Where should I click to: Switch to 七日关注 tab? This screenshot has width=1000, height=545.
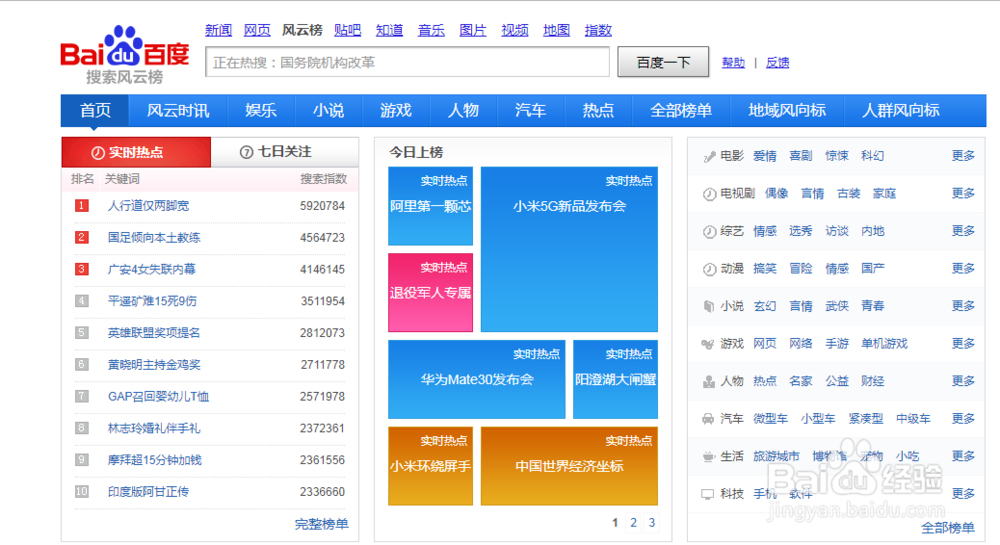(x=284, y=152)
